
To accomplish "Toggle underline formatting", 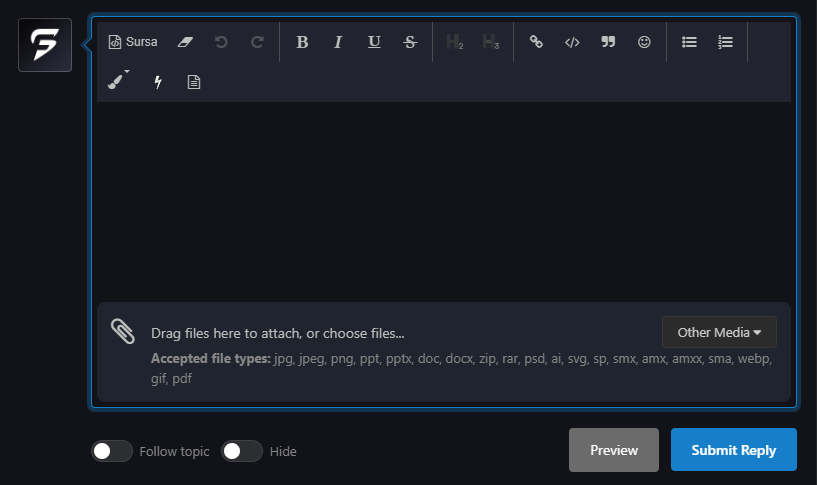I will pos(374,42).
